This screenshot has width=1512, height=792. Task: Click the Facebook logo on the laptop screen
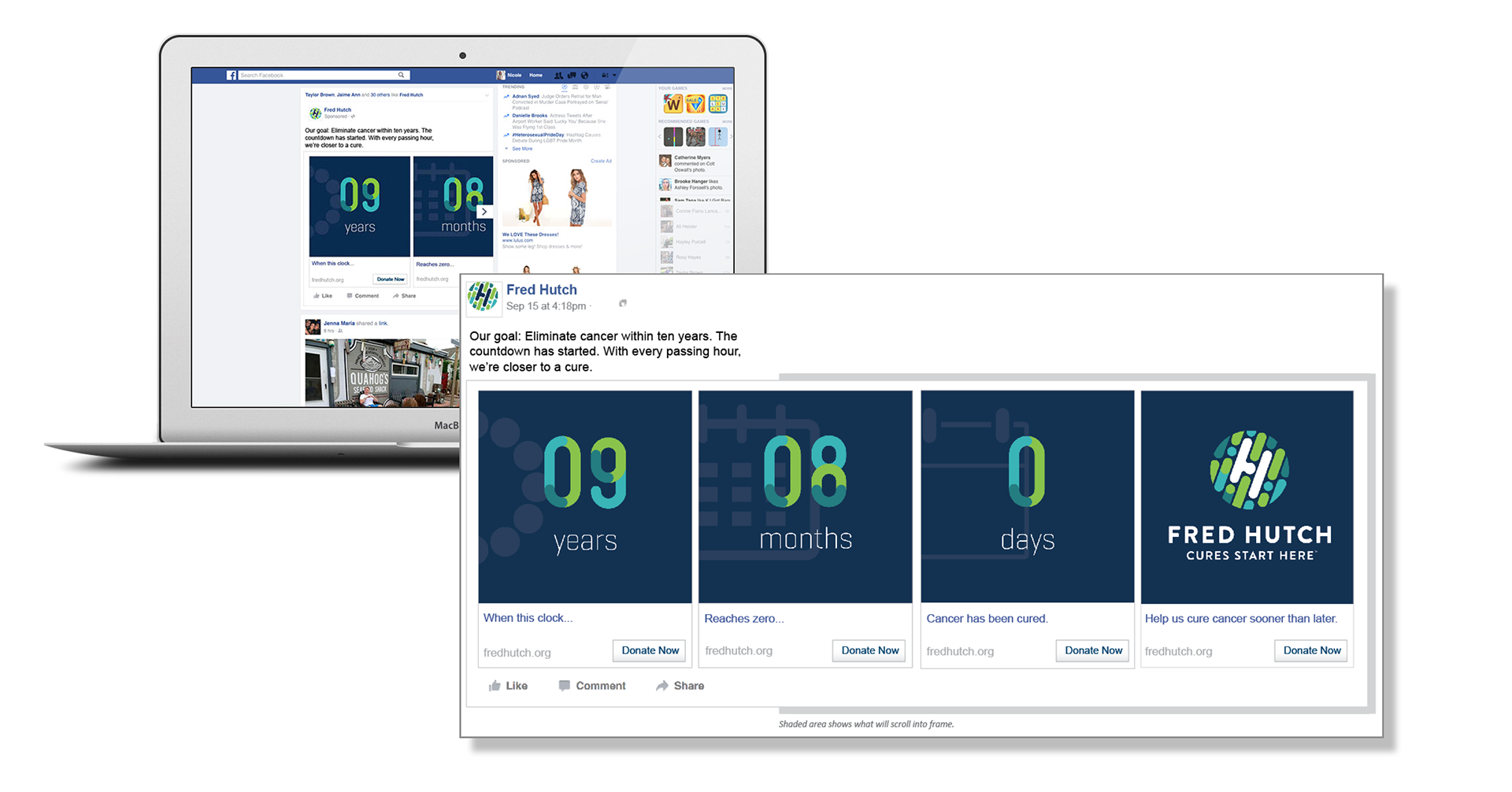pyautogui.click(x=232, y=76)
